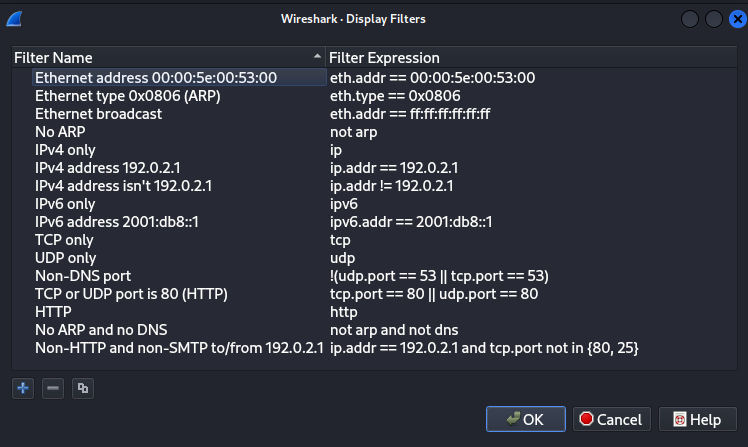Sort by the Filter Name column header
The image size is (748, 447).
pos(168,58)
